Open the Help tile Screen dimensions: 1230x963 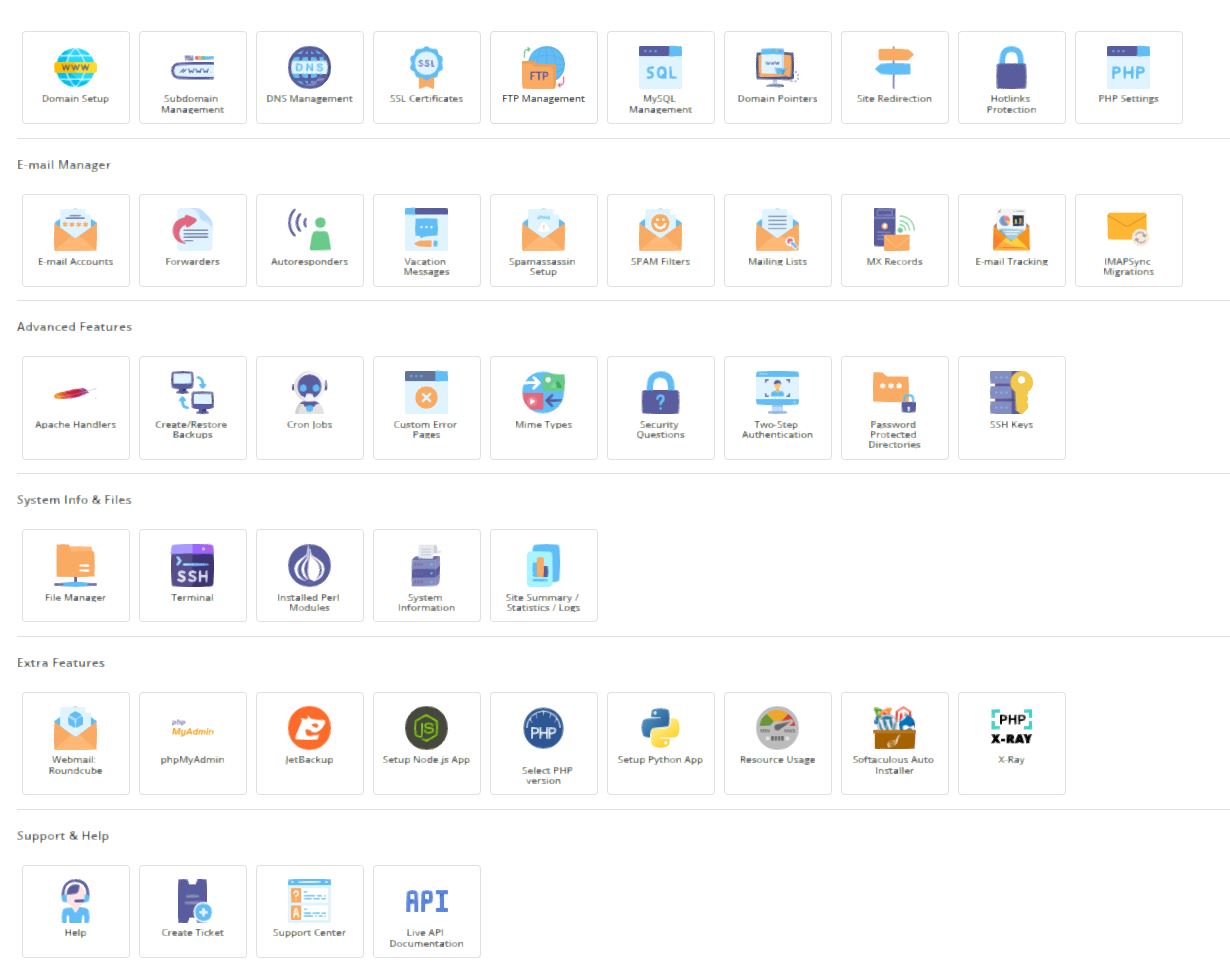tap(76, 911)
